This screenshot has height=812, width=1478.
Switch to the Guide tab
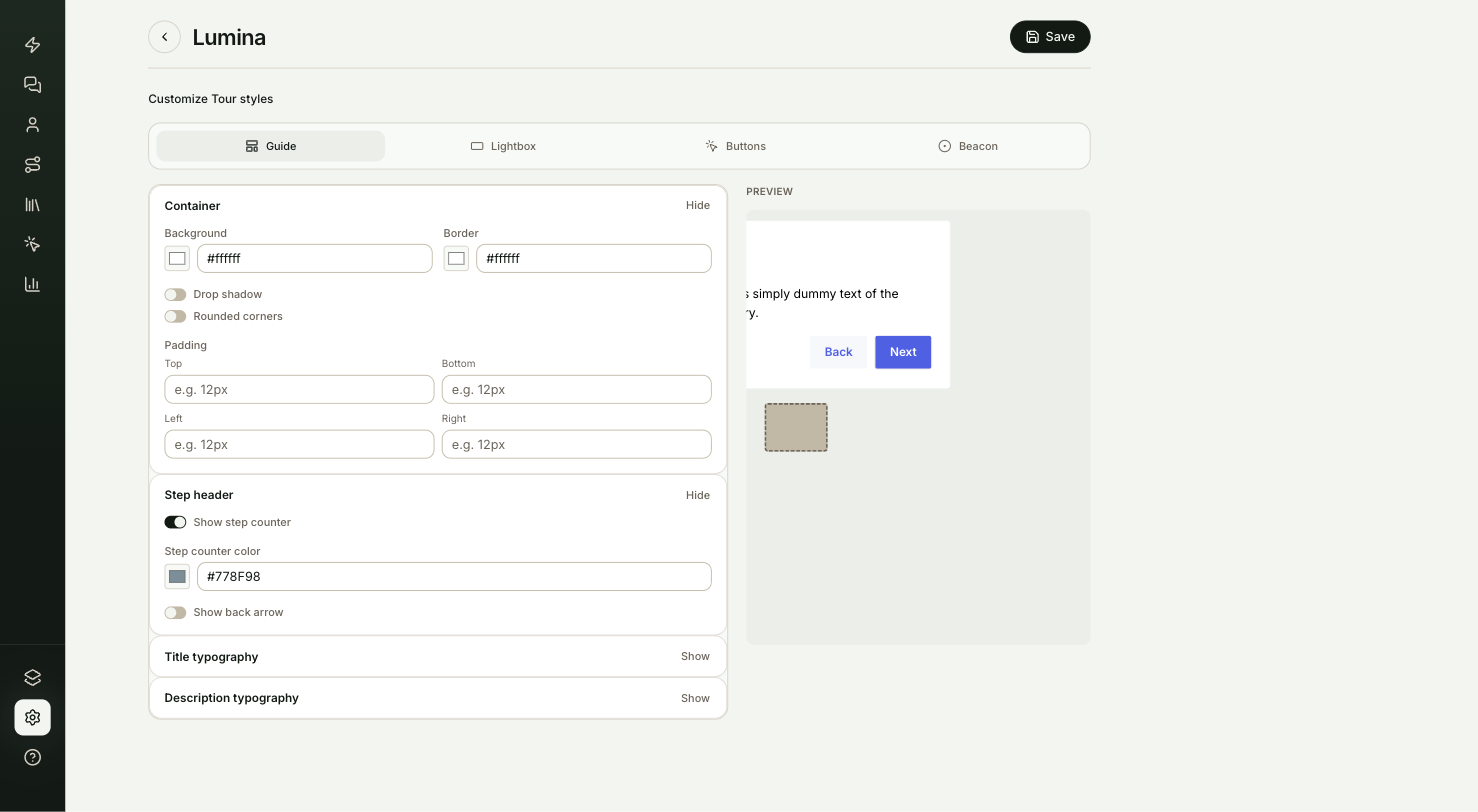[271, 146]
